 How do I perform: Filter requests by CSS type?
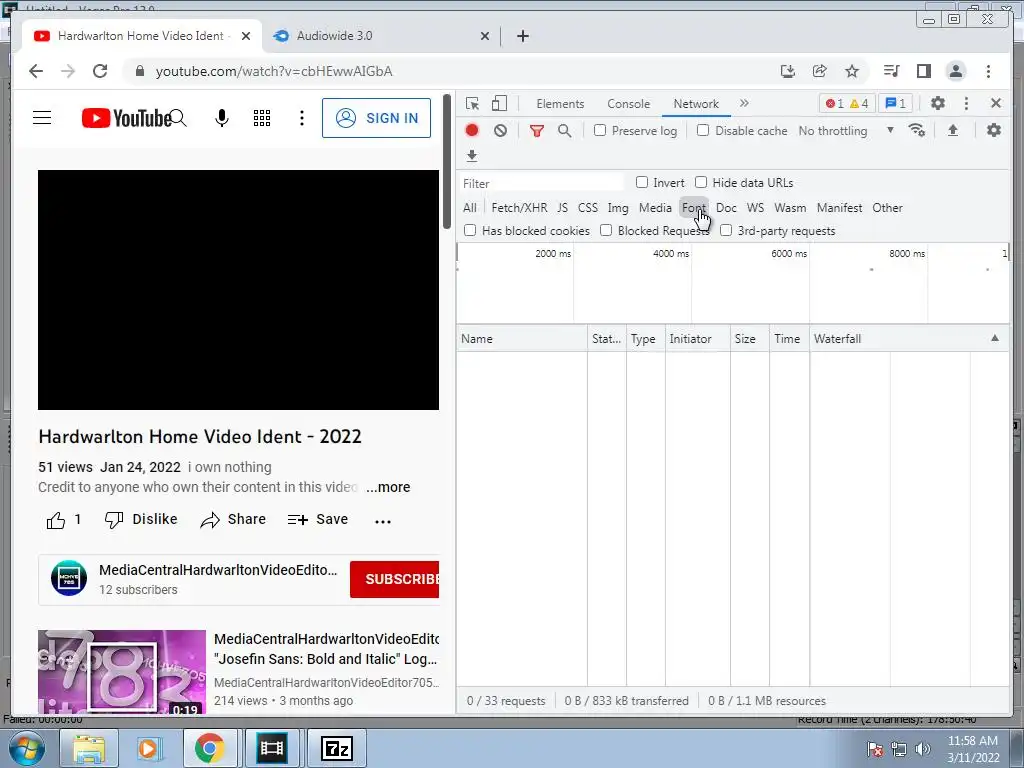[x=588, y=208]
